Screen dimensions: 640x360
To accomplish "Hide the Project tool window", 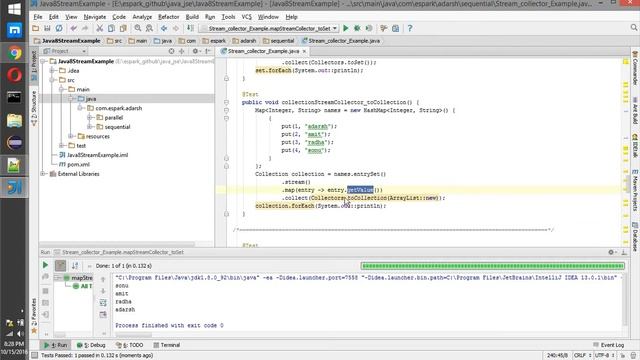I will point(208,51).
